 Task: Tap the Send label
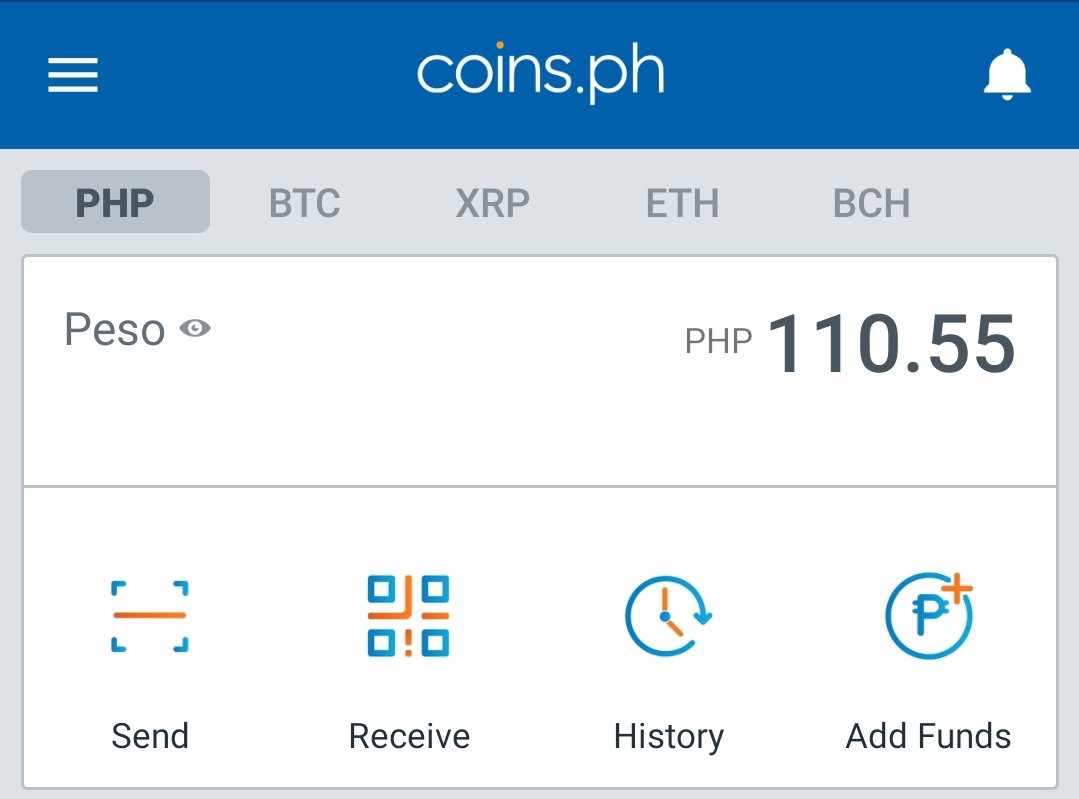point(150,736)
